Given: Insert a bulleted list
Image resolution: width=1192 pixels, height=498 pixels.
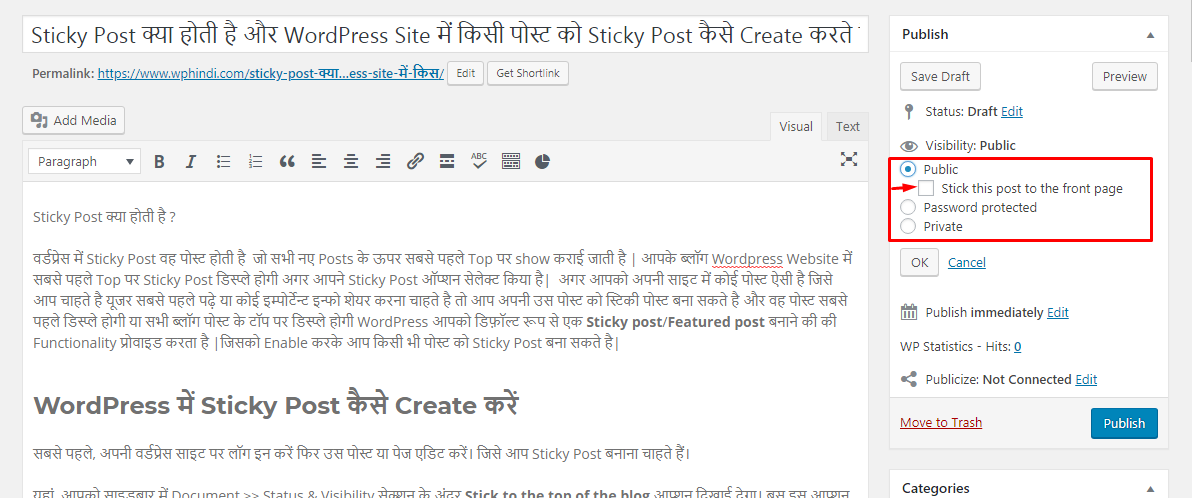Looking at the screenshot, I should coord(224,161).
